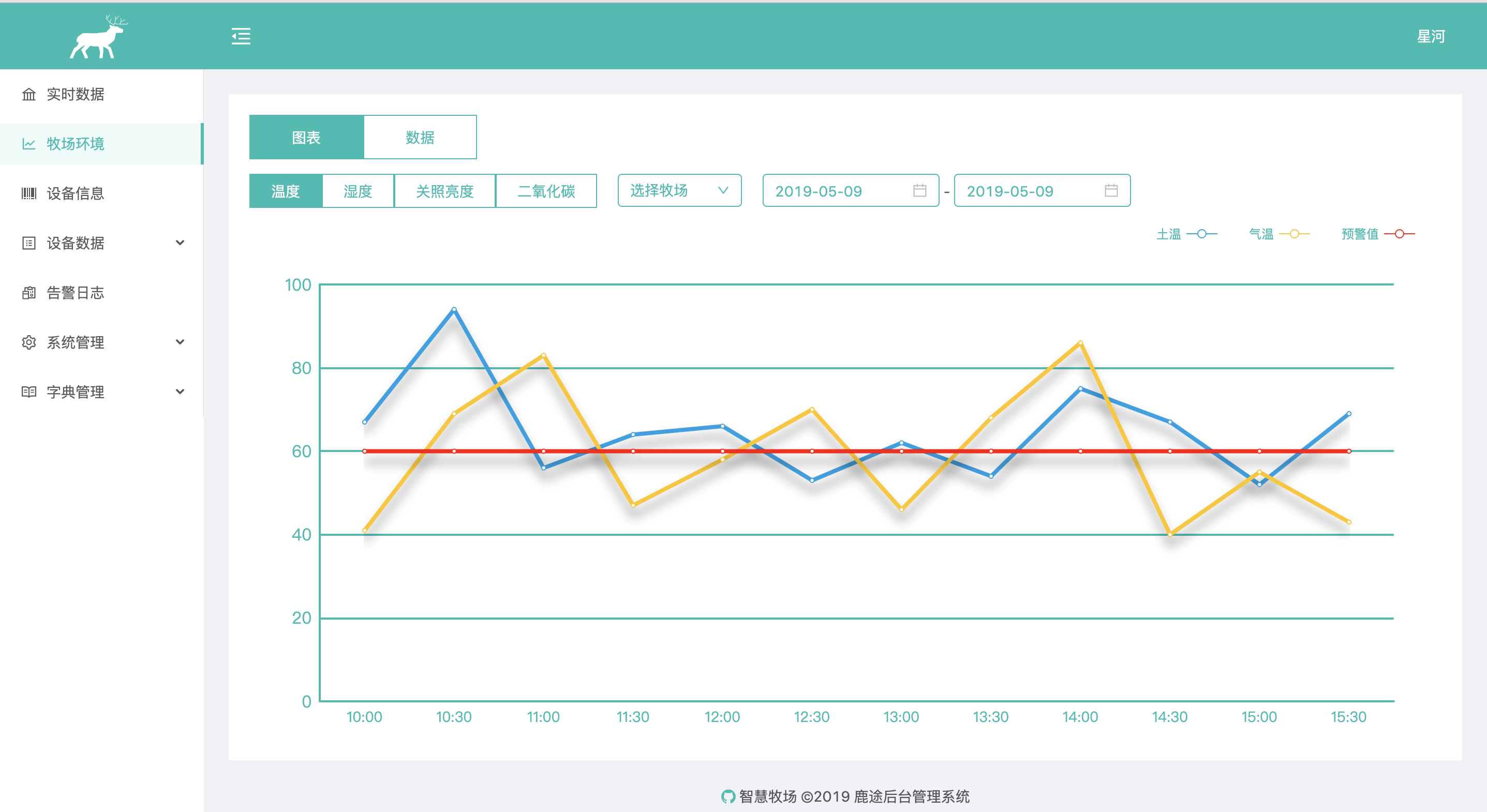The image size is (1487, 812).
Task: Click the 星河 user name
Action: click(1431, 36)
